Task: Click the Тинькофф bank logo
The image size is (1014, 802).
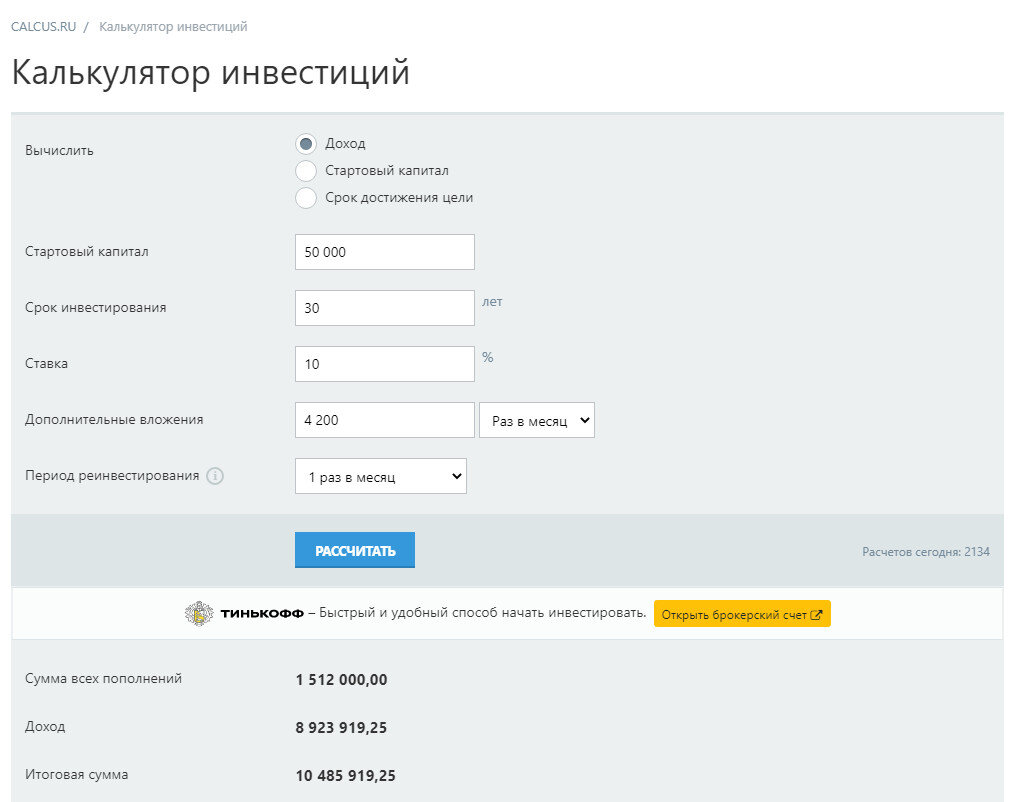Action: [200, 613]
